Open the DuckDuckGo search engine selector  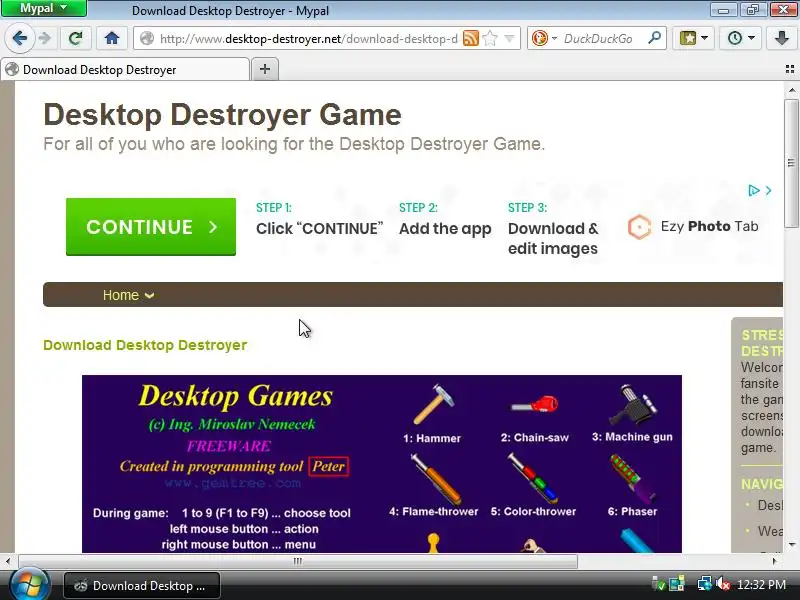pos(544,38)
